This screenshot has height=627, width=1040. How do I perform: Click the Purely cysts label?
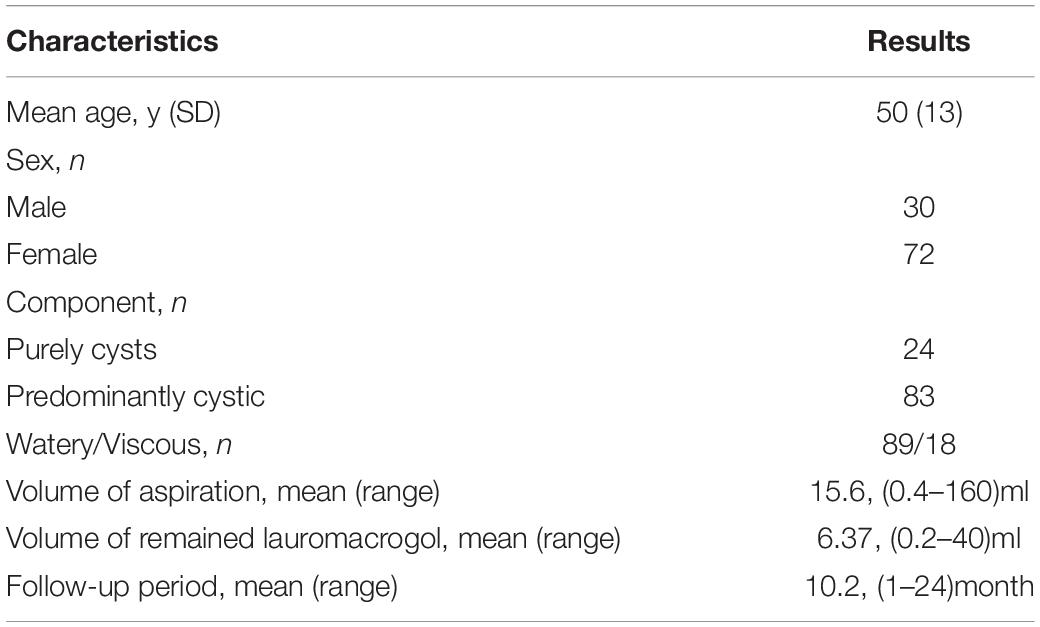82,350
